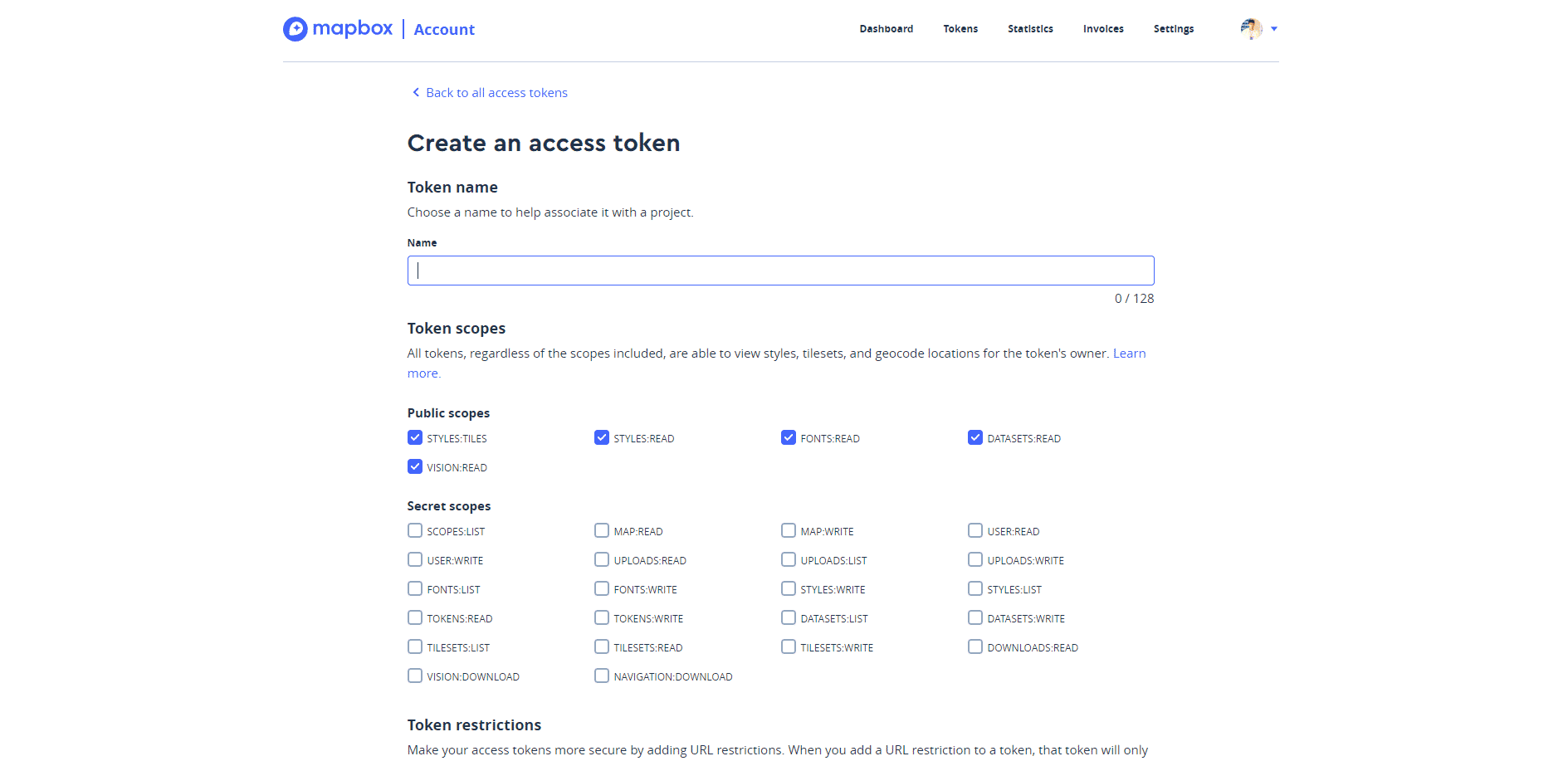1568x761 pixels.
Task: Enable the USER:READ secret scope
Action: coord(975,530)
